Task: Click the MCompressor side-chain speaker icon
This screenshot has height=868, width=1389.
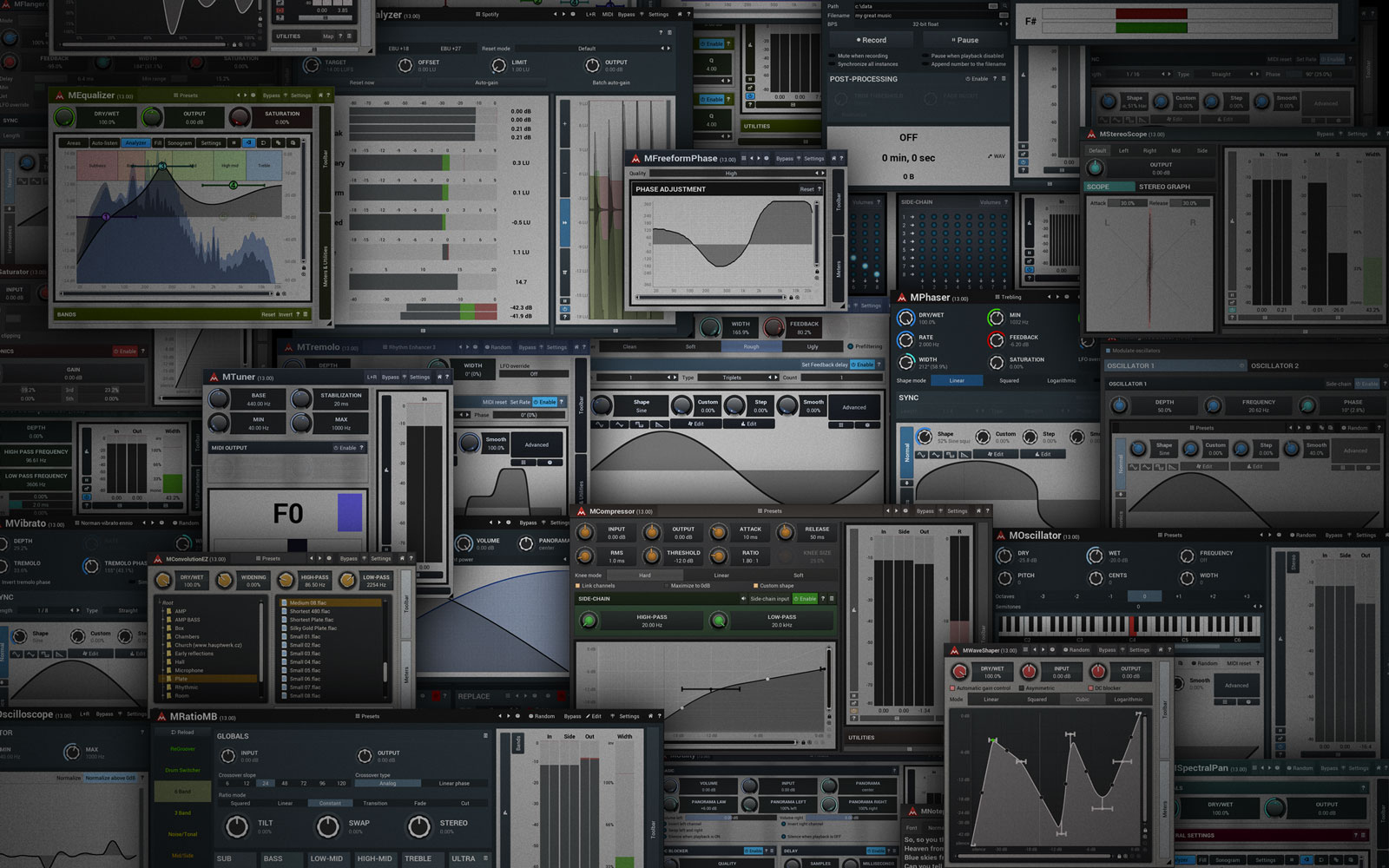Action: 743,599
